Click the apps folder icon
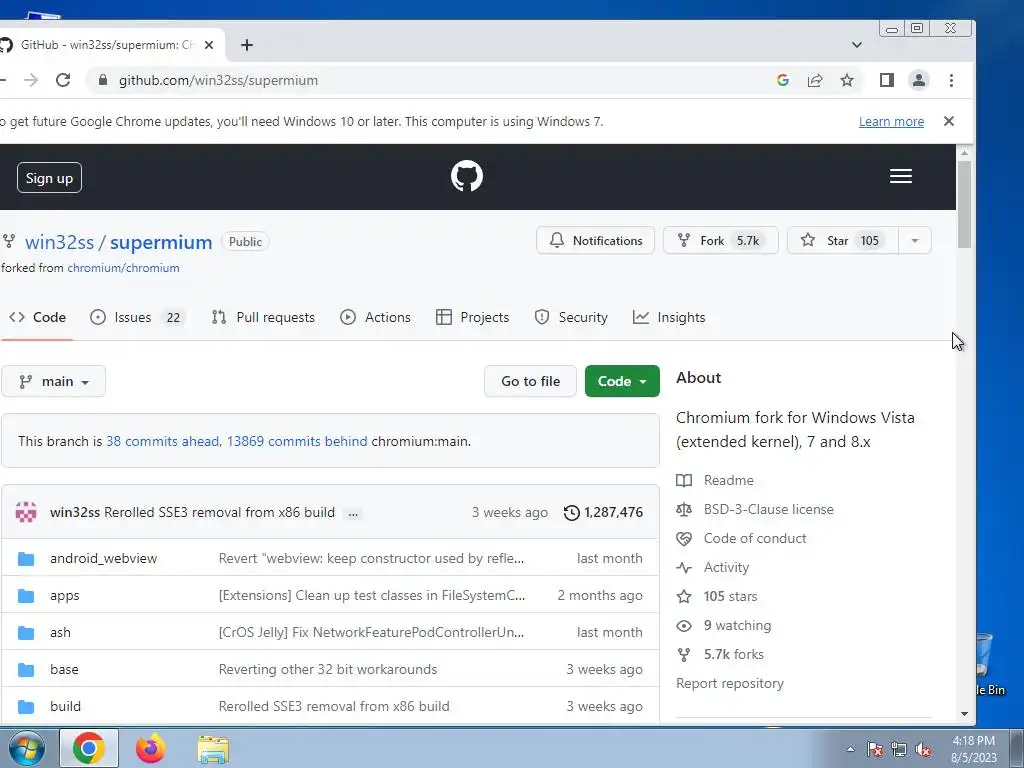The height and width of the screenshot is (768, 1024). pyautogui.click(x=26, y=596)
